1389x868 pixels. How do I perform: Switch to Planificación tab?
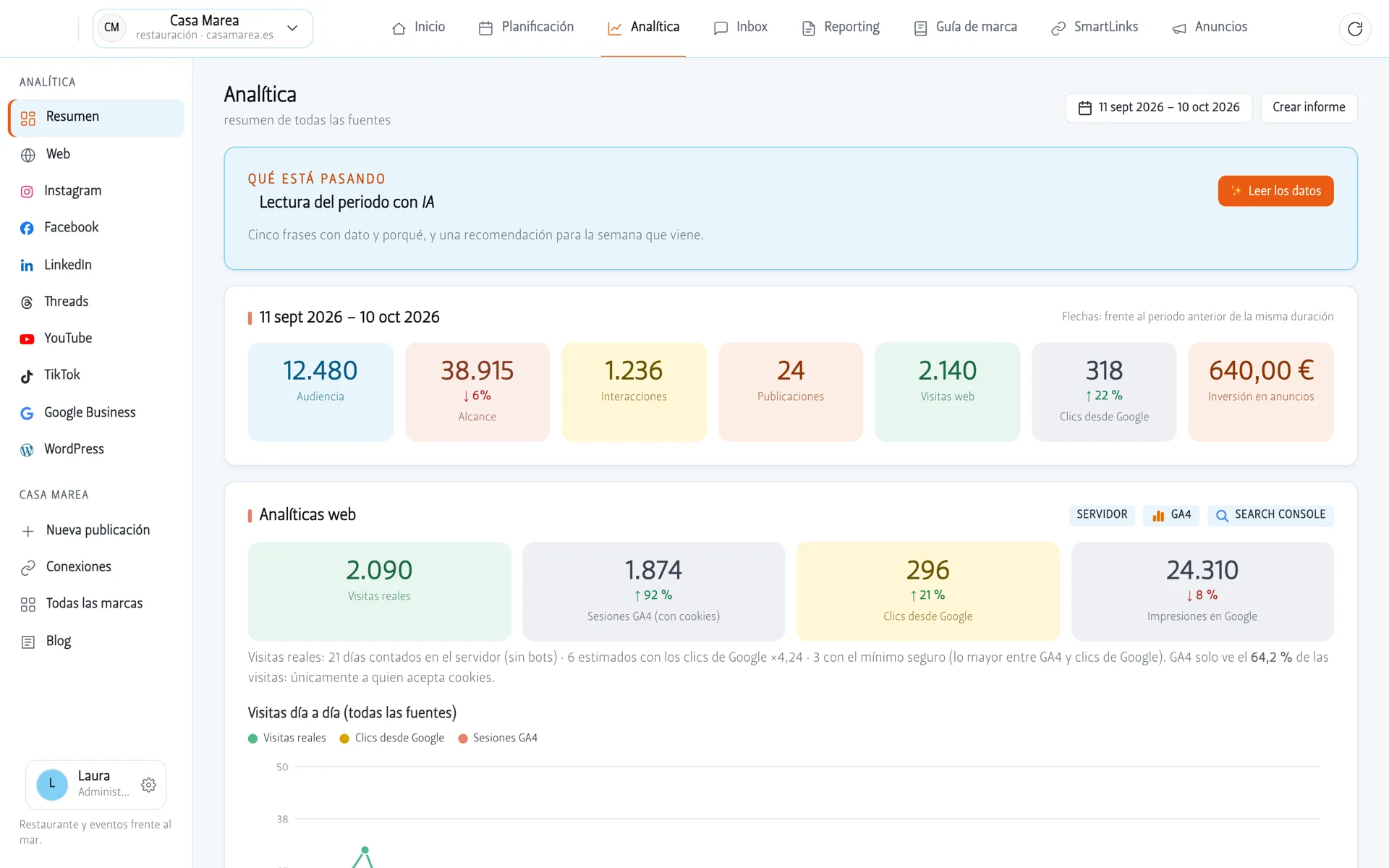coord(527,27)
